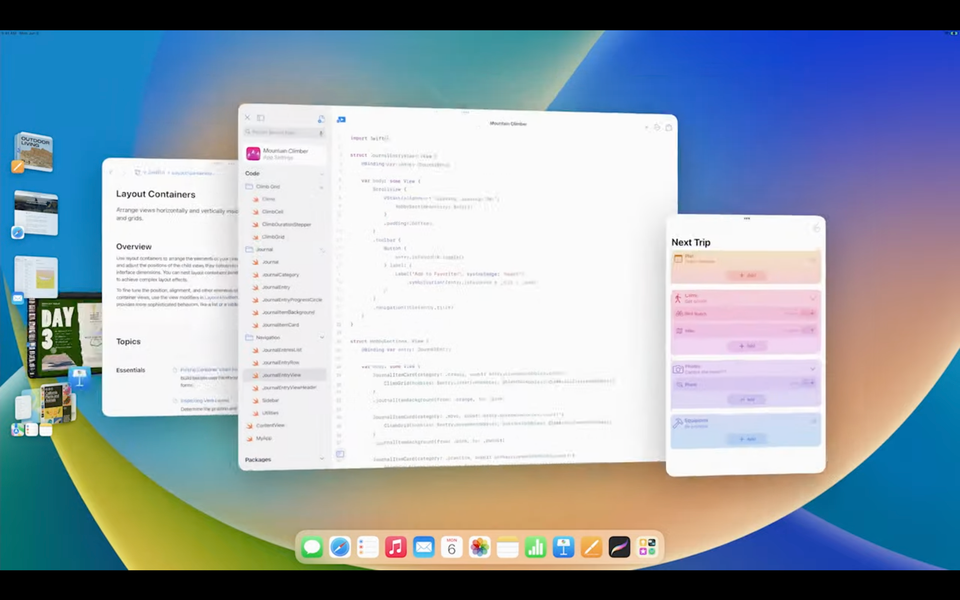Image resolution: width=960 pixels, height=600 pixels.
Task: Collapse the Code section chevron
Action: tap(321, 174)
